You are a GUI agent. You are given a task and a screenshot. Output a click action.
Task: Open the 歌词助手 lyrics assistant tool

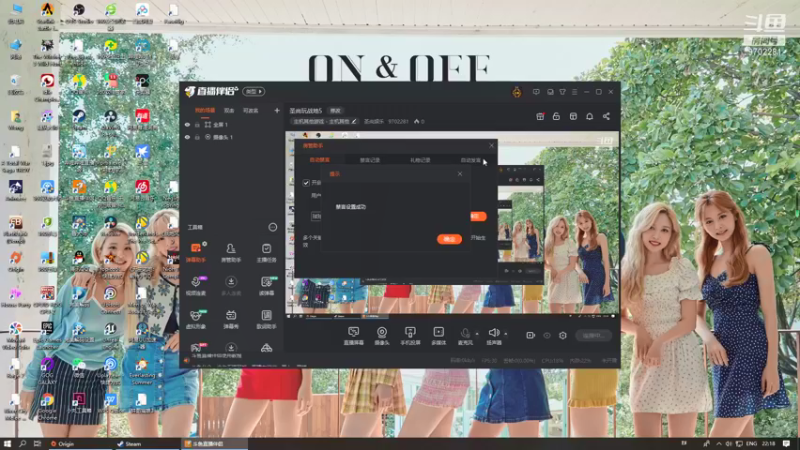point(266,319)
